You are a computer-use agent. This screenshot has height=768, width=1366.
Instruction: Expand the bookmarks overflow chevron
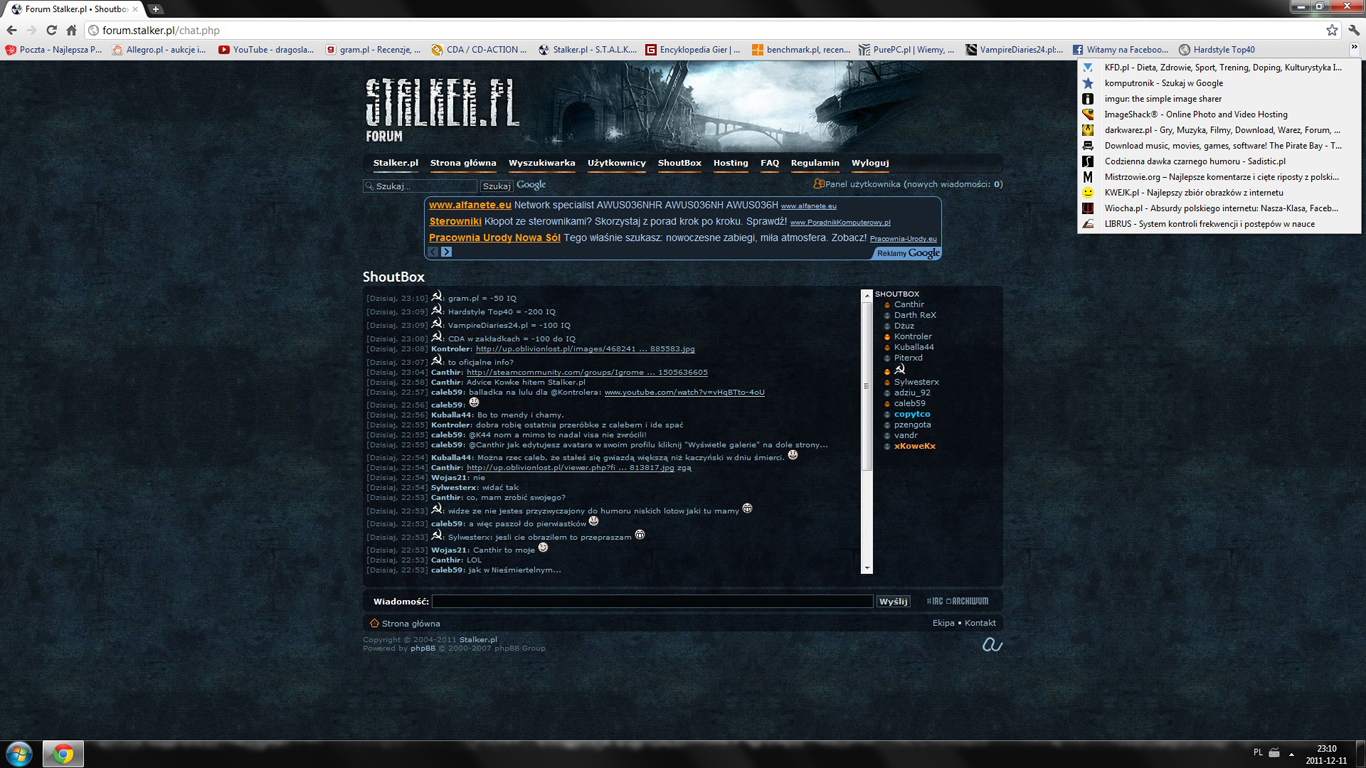(x=1354, y=48)
